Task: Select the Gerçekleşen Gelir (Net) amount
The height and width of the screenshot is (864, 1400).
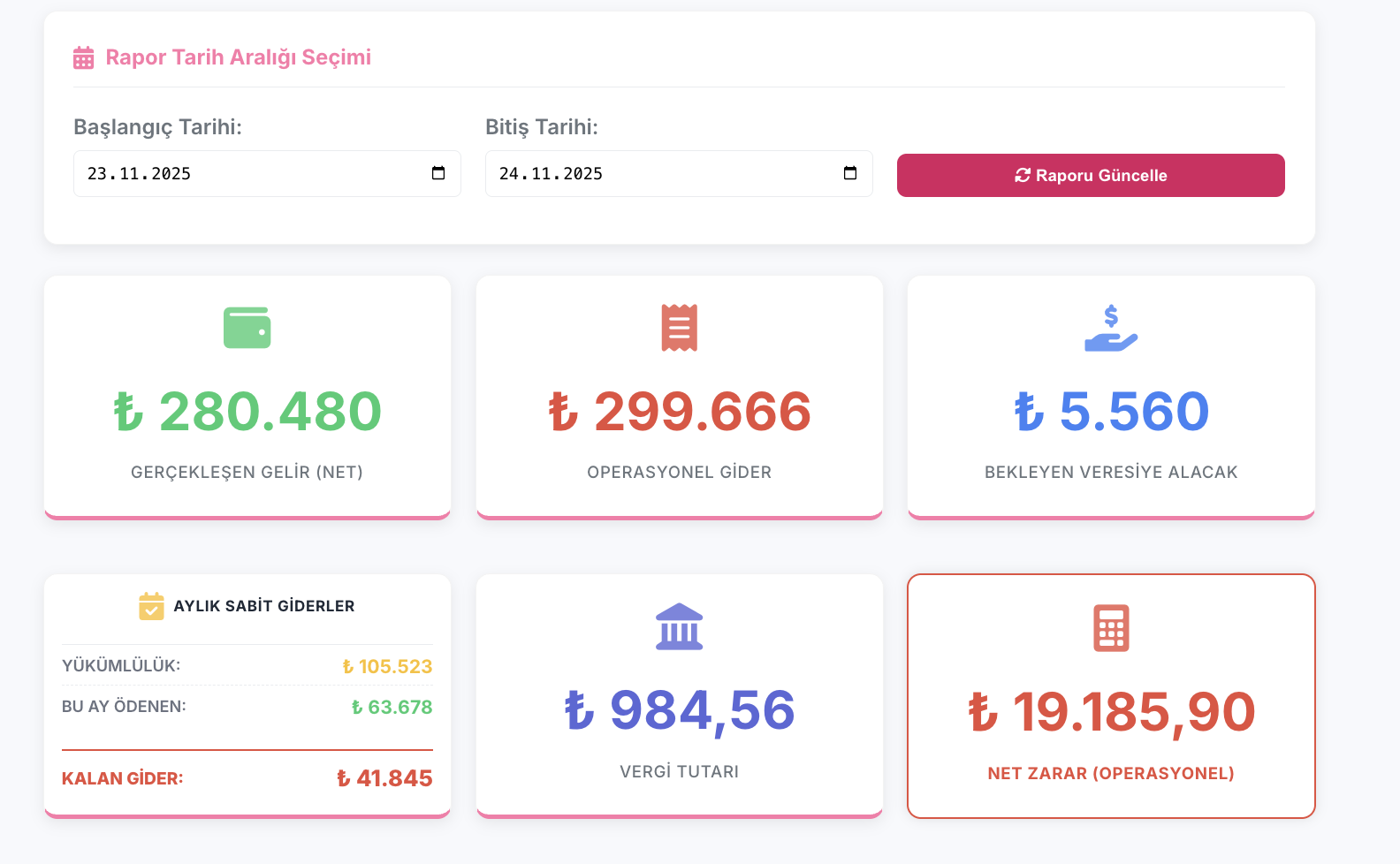Action: tap(247, 412)
